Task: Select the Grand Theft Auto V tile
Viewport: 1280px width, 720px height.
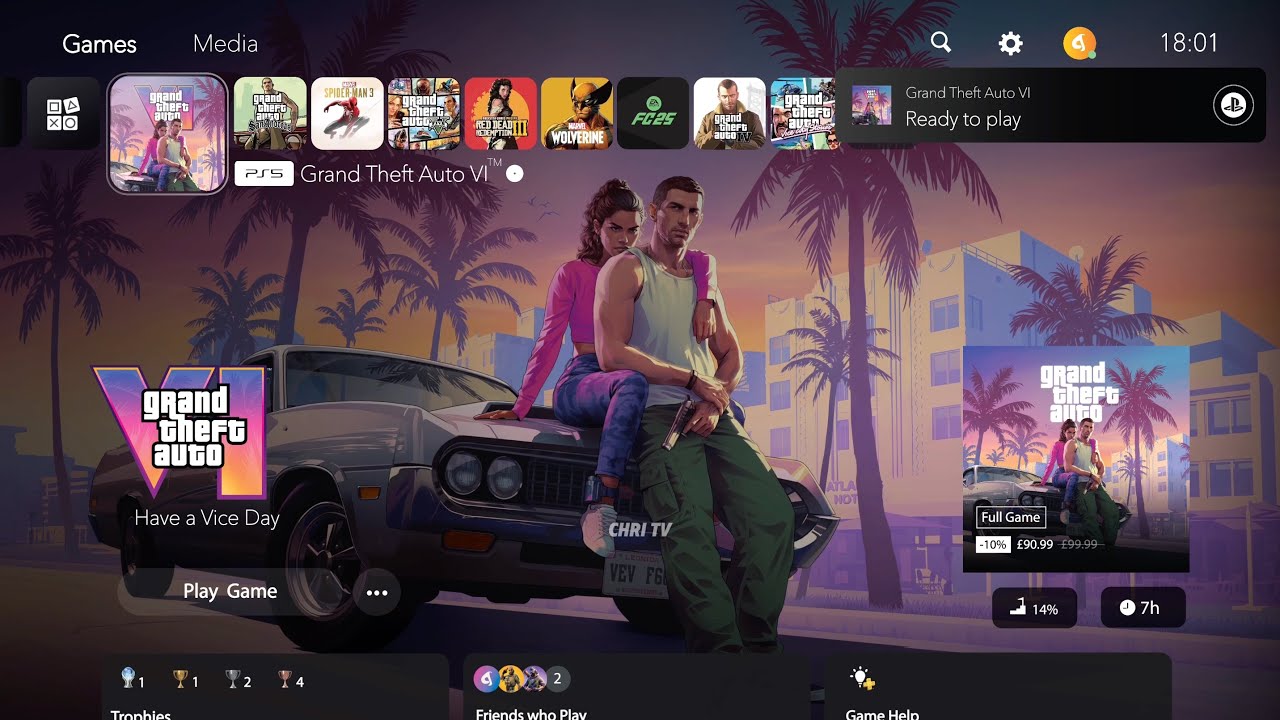Action: tap(424, 113)
